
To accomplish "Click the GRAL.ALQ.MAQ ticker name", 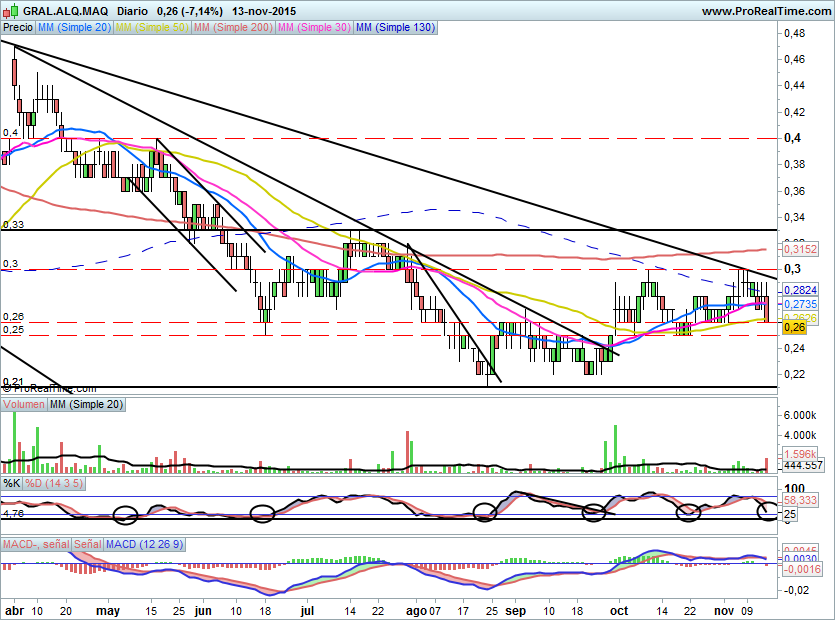I will pyautogui.click(x=66, y=11).
